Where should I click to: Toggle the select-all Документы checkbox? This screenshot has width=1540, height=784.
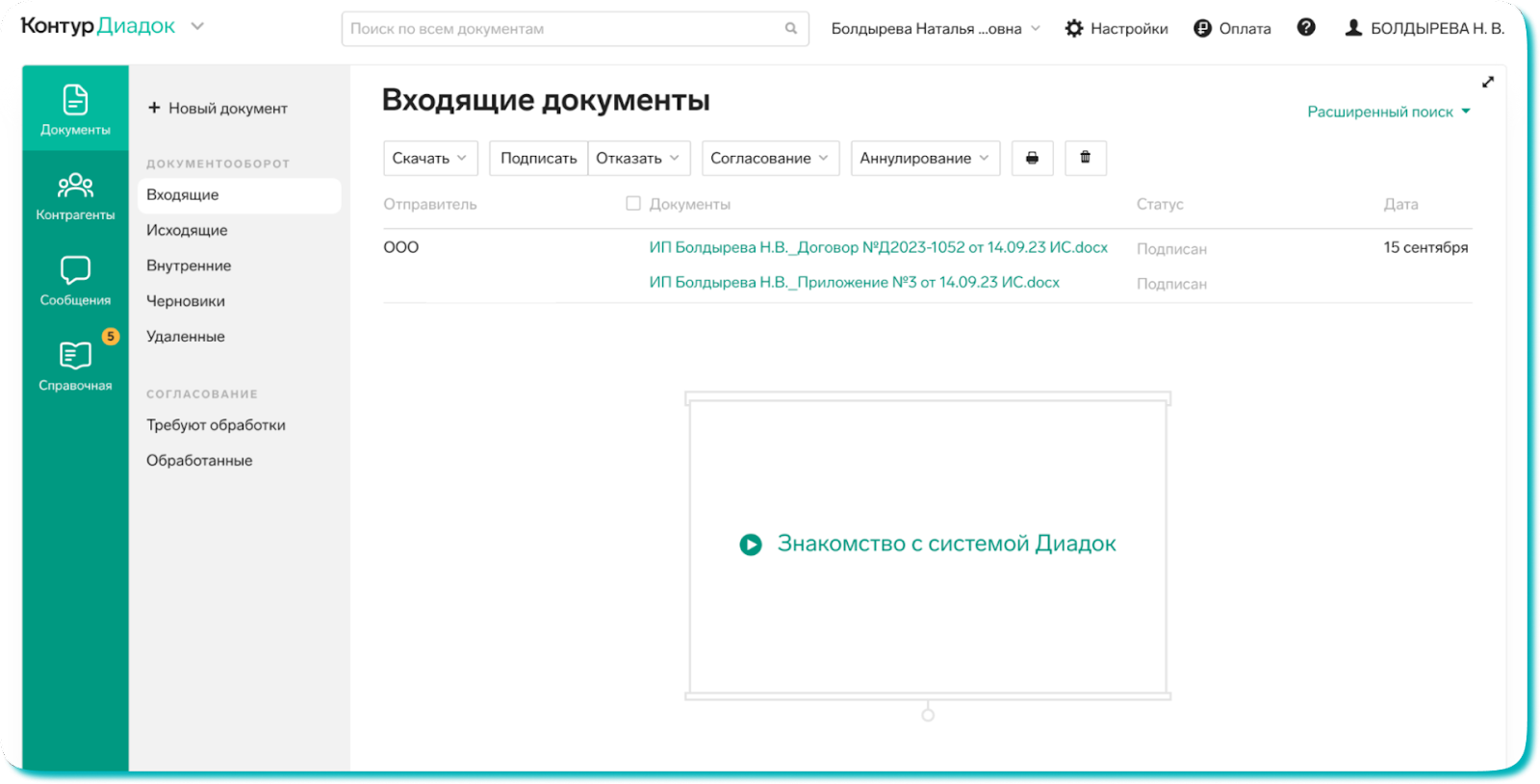pyautogui.click(x=633, y=204)
